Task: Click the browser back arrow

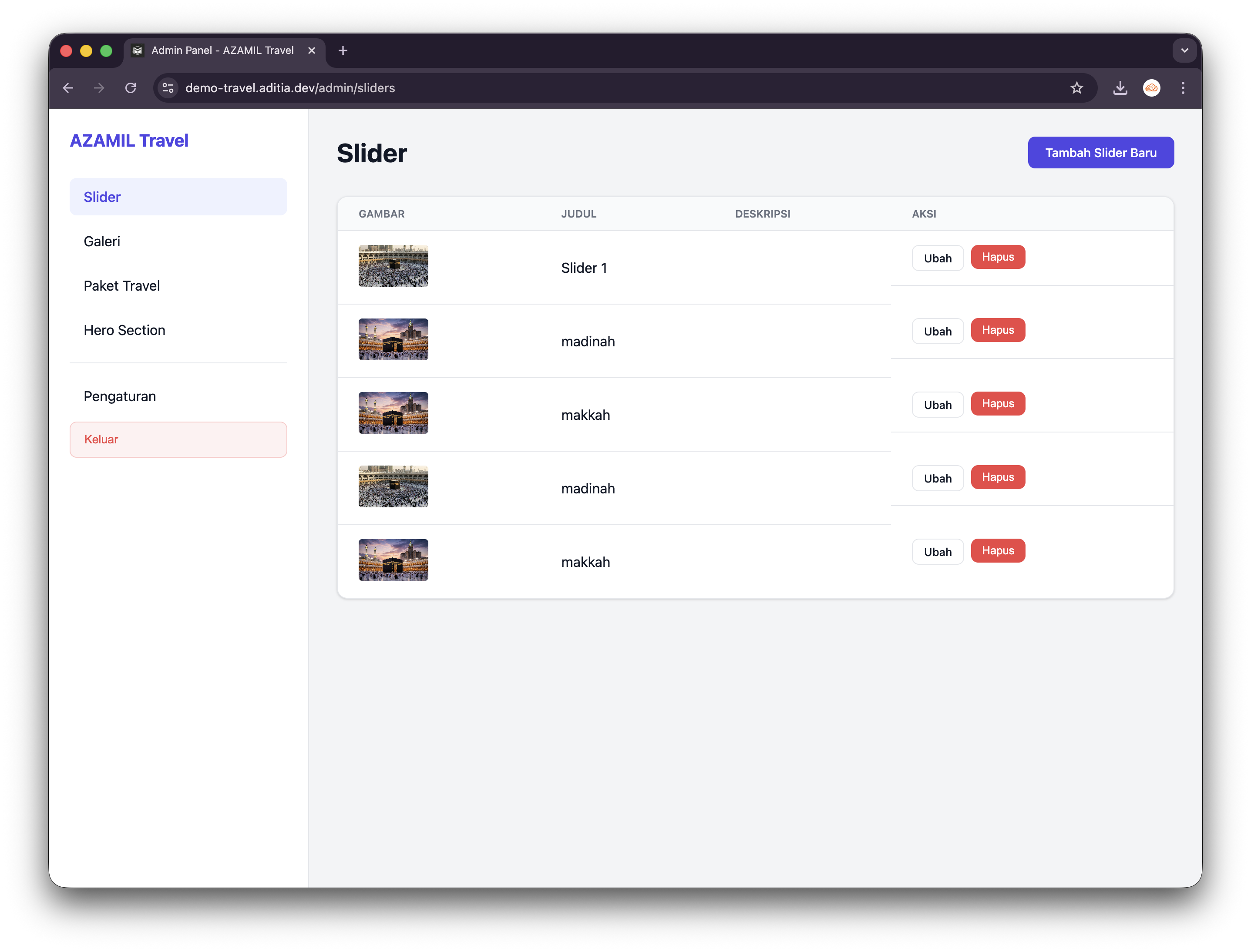Action: point(68,88)
